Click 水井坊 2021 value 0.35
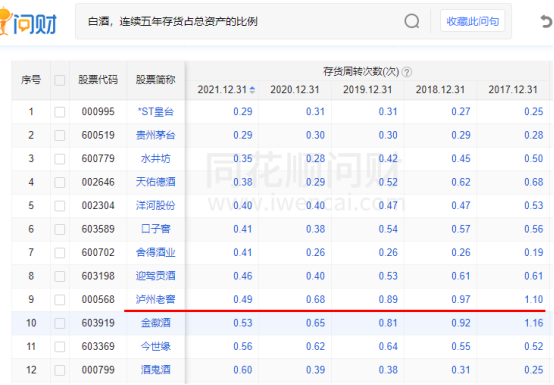 coord(243,159)
